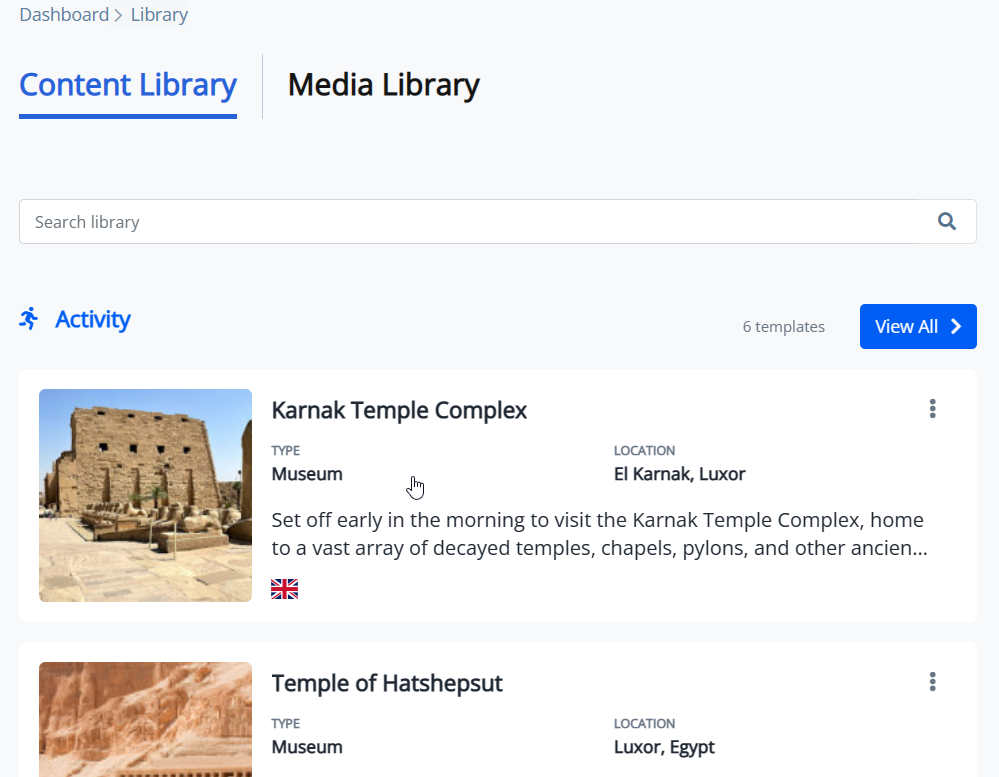This screenshot has width=999, height=777.
Task: Click the View All button
Action: click(x=918, y=327)
